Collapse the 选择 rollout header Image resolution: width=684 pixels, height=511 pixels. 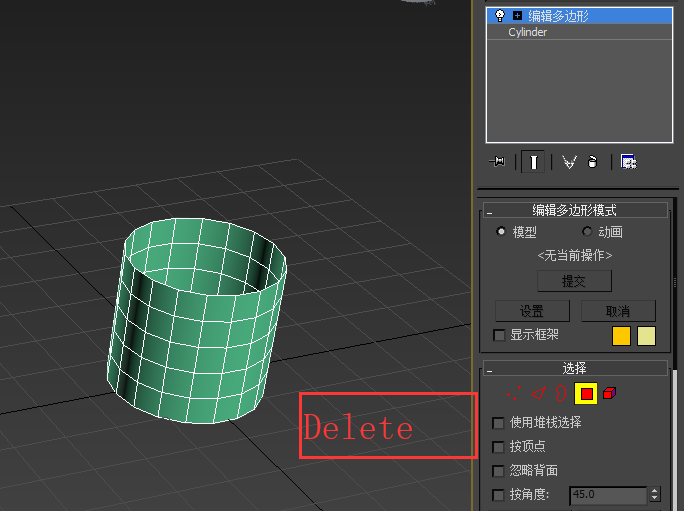click(574, 368)
